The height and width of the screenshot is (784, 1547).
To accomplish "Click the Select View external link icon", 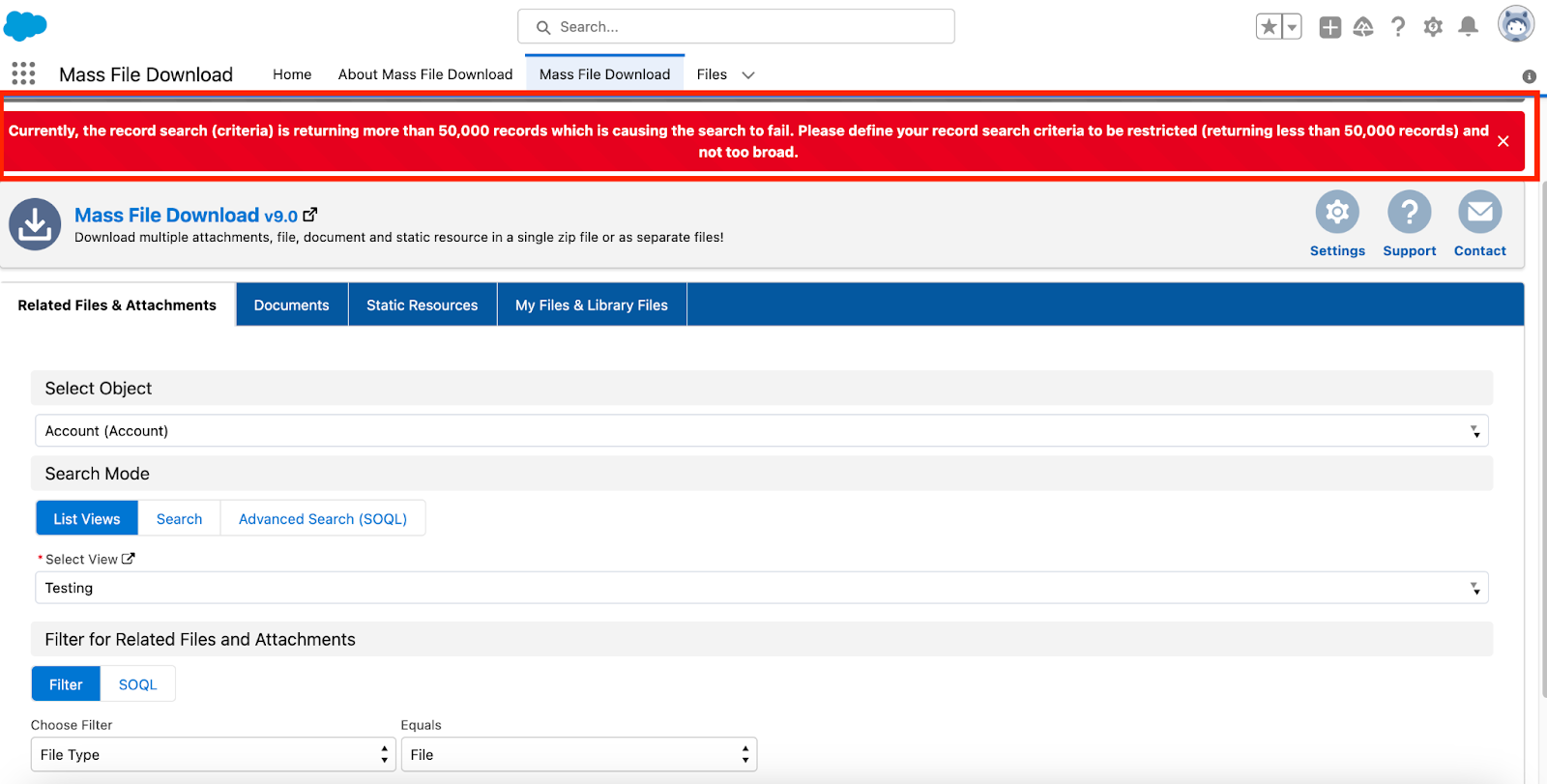I will tap(128, 559).
